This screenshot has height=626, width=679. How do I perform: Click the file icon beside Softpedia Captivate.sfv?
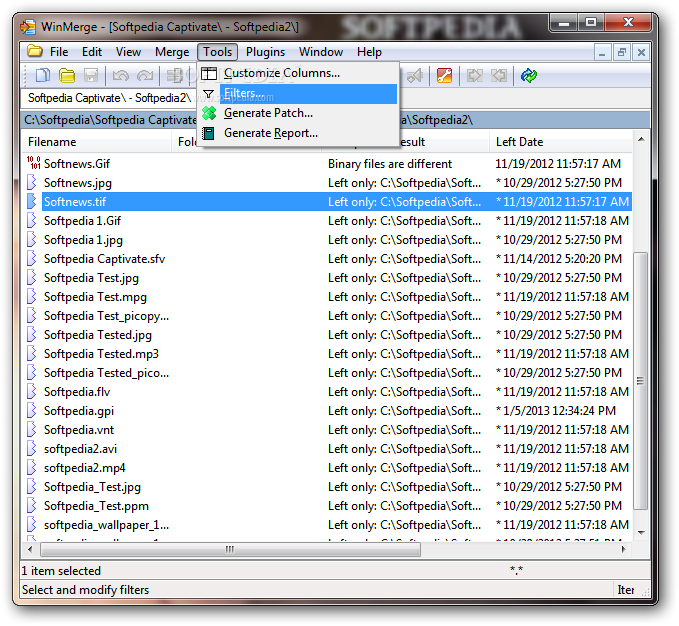click(x=32, y=258)
